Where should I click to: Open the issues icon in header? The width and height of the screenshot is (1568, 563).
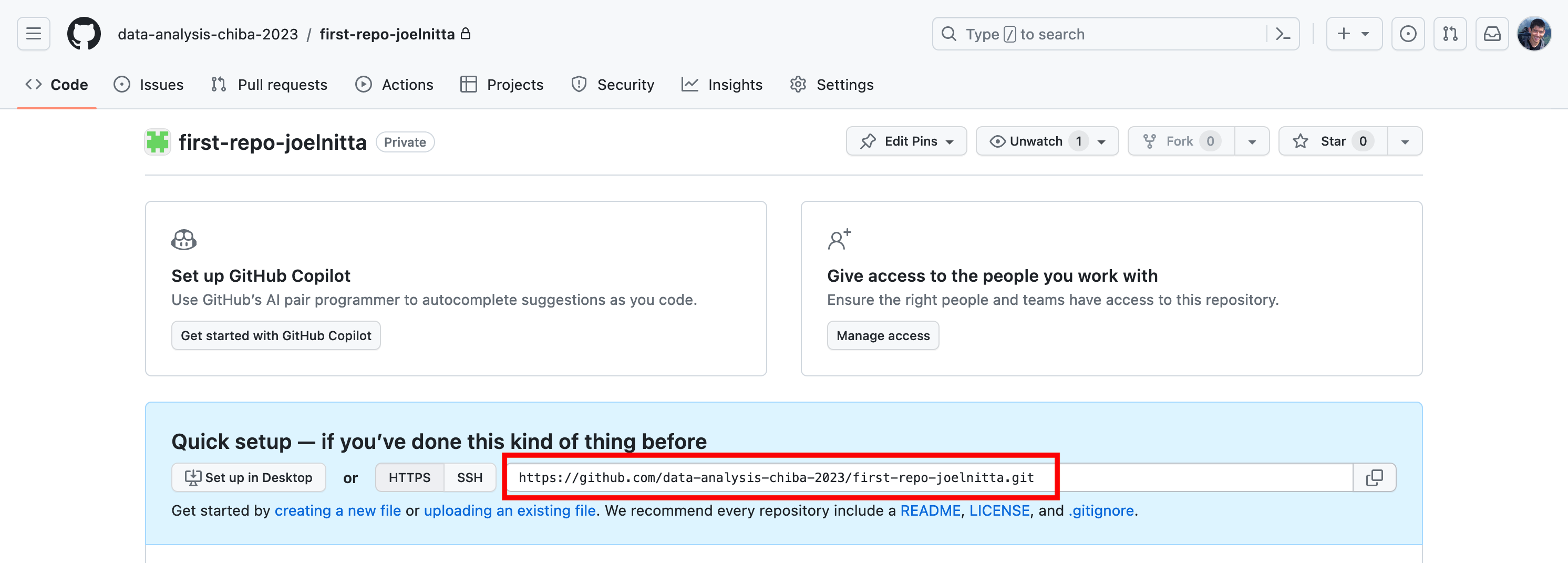[1407, 34]
